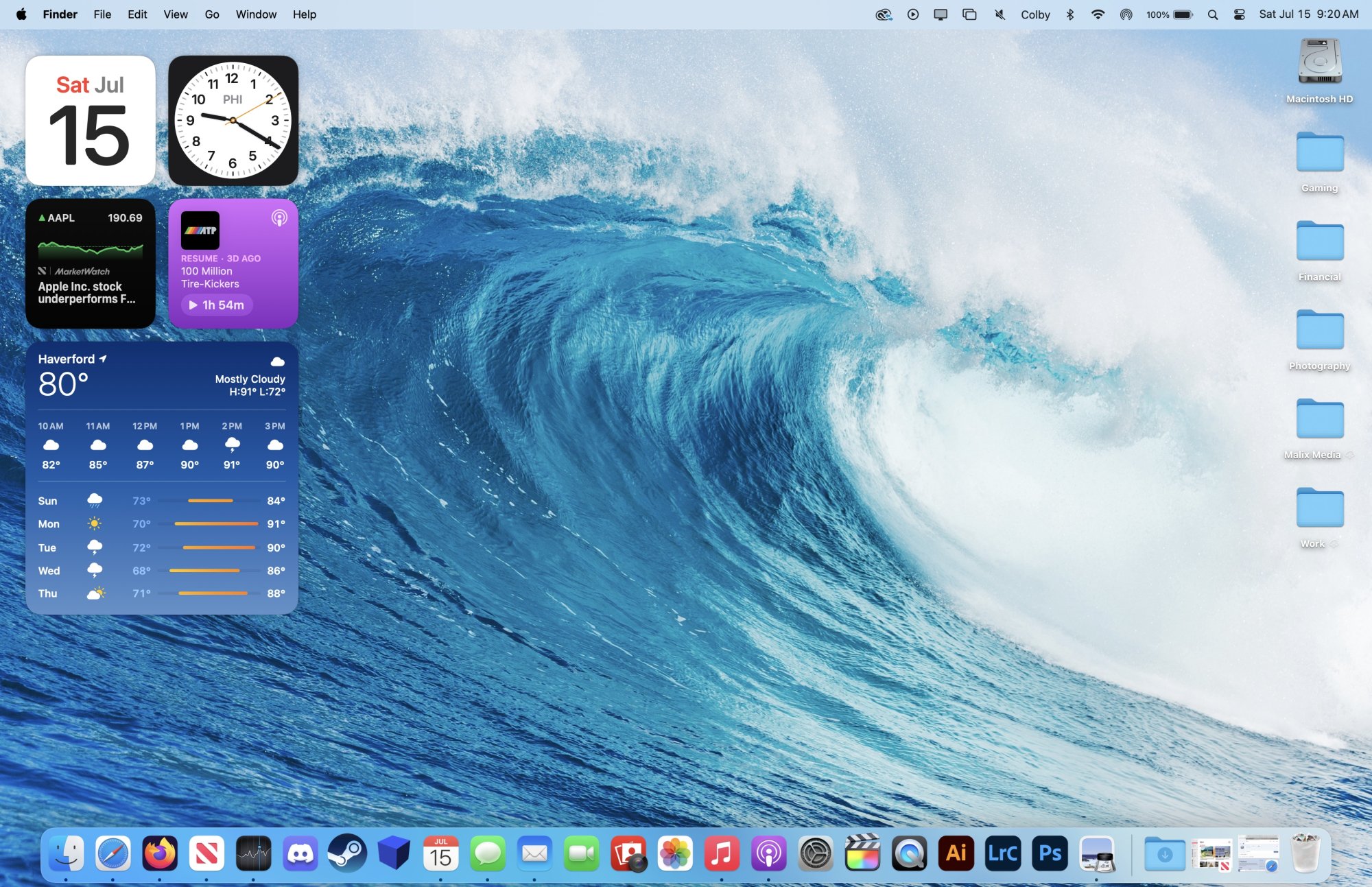This screenshot has width=1372, height=887.
Task: Launch Final Cut Pro from the Dock
Action: 862,853
